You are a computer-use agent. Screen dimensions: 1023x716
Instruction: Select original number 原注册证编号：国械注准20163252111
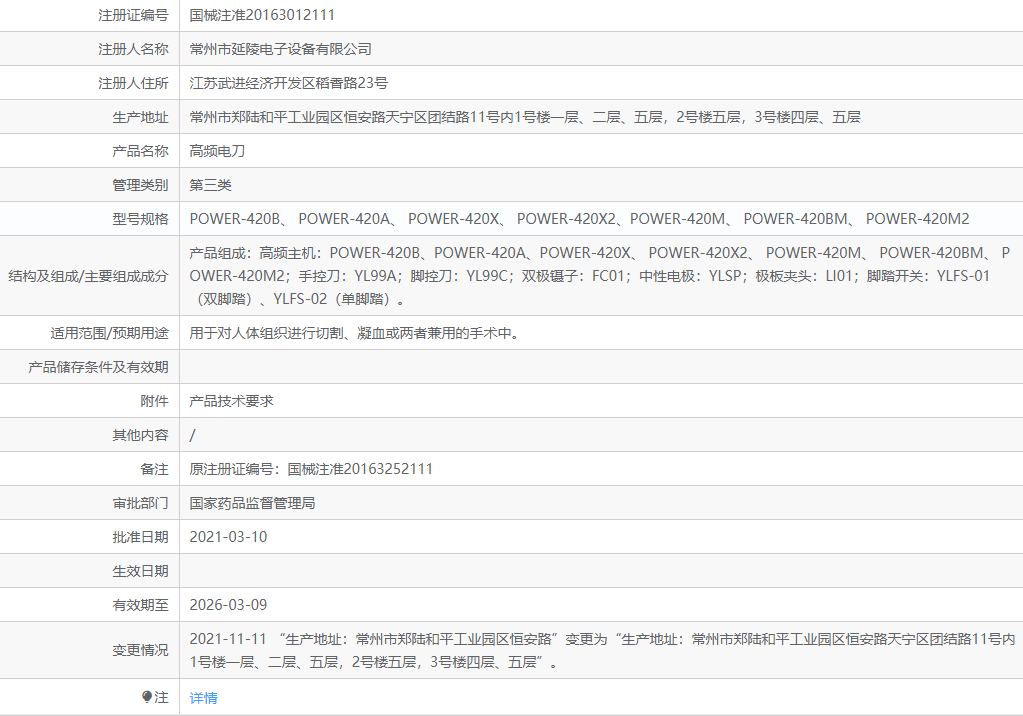(311, 469)
